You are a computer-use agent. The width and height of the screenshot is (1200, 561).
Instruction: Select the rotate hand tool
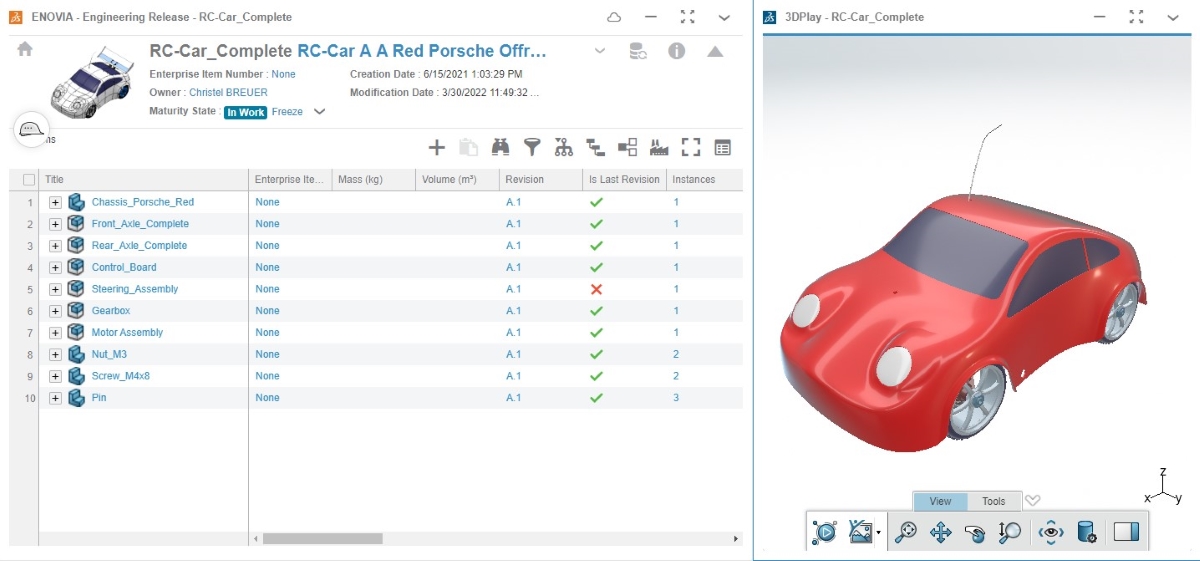(x=975, y=533)
